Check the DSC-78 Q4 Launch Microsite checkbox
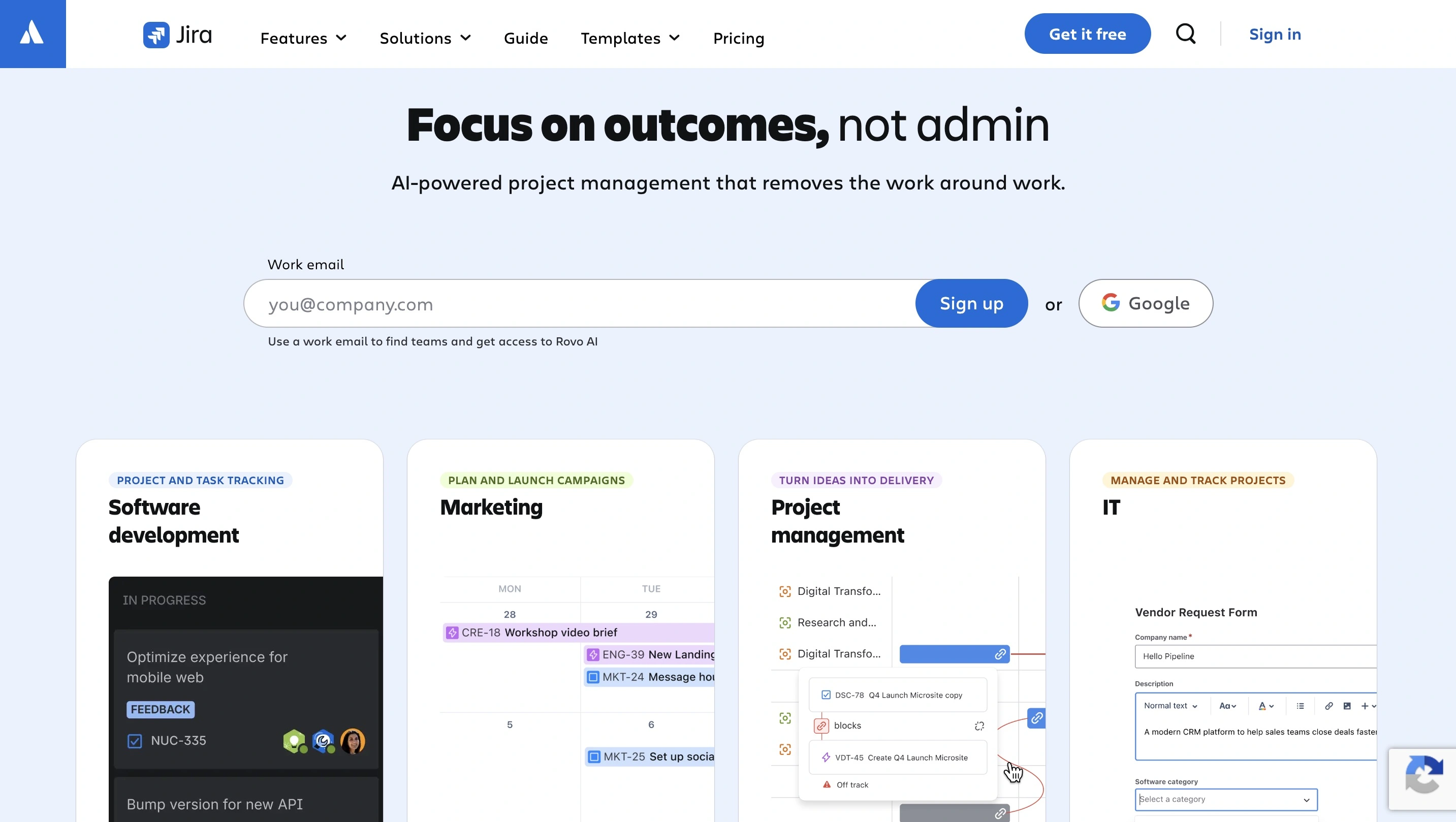This screenshot has height=822, width=1456. 827,696
